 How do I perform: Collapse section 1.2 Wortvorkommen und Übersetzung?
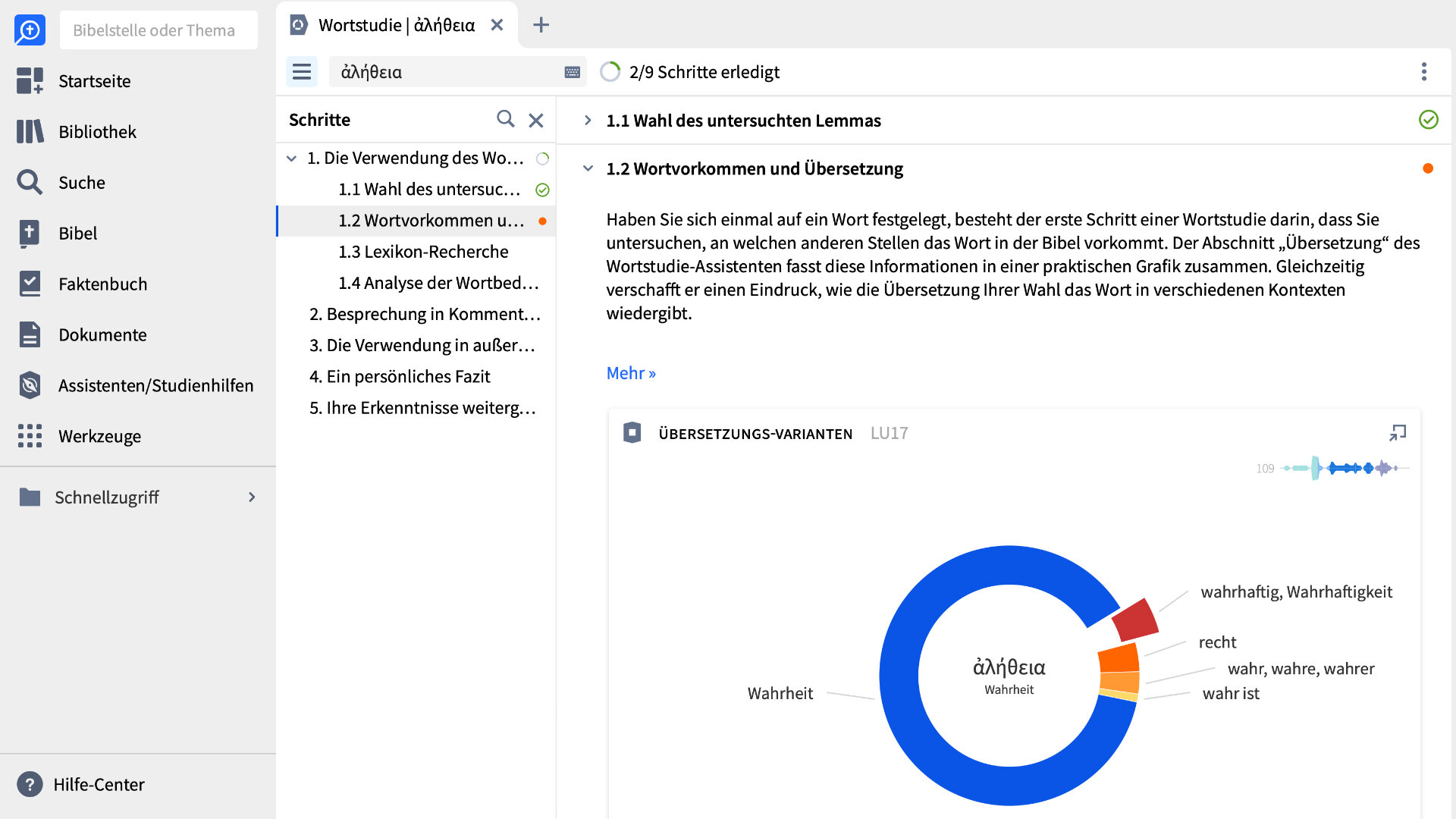coord(588,168)
